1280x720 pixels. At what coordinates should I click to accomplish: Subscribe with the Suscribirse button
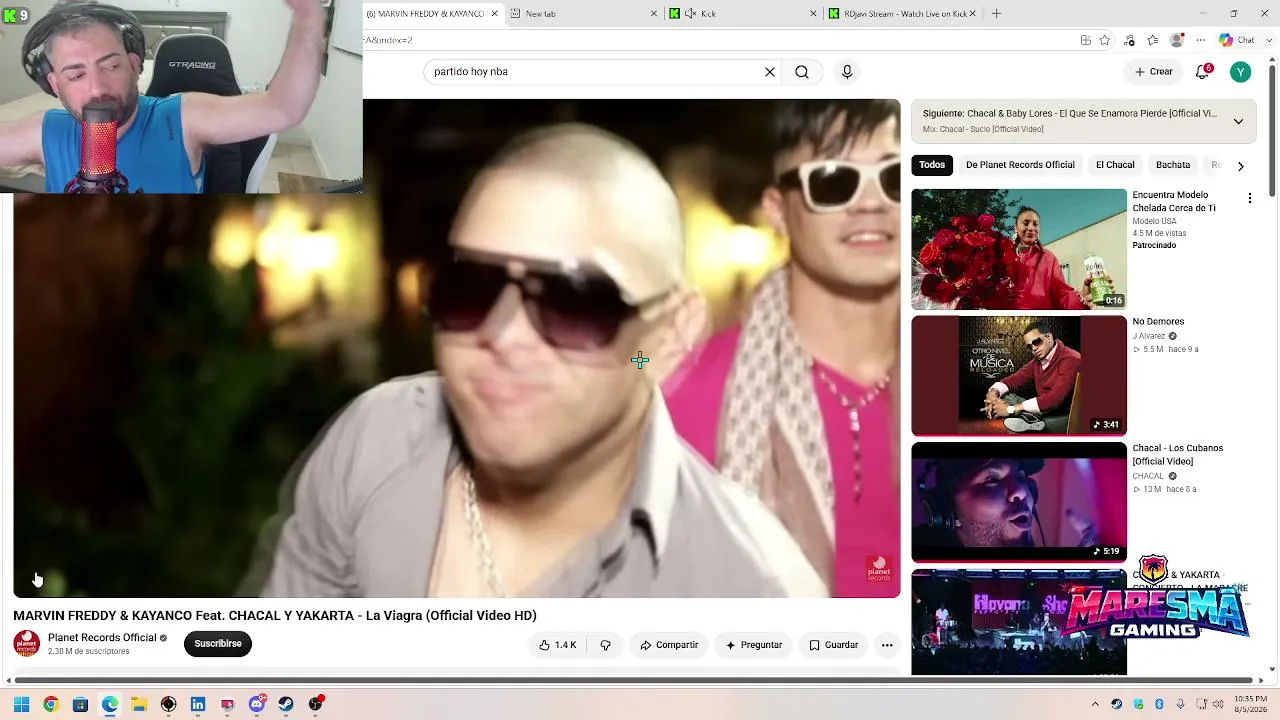[218, 644]
